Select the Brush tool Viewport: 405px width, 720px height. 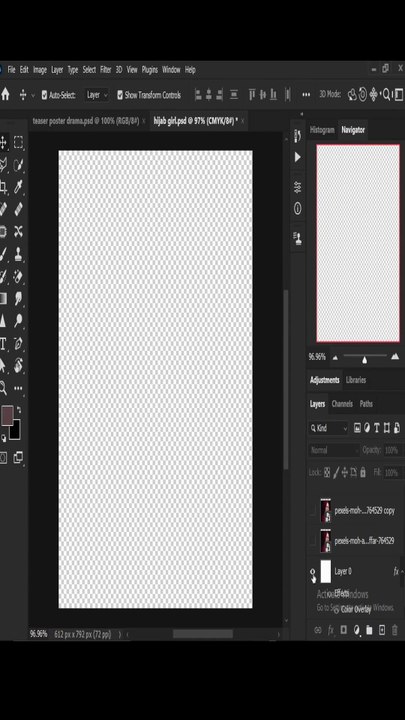(x=3, y=254)
